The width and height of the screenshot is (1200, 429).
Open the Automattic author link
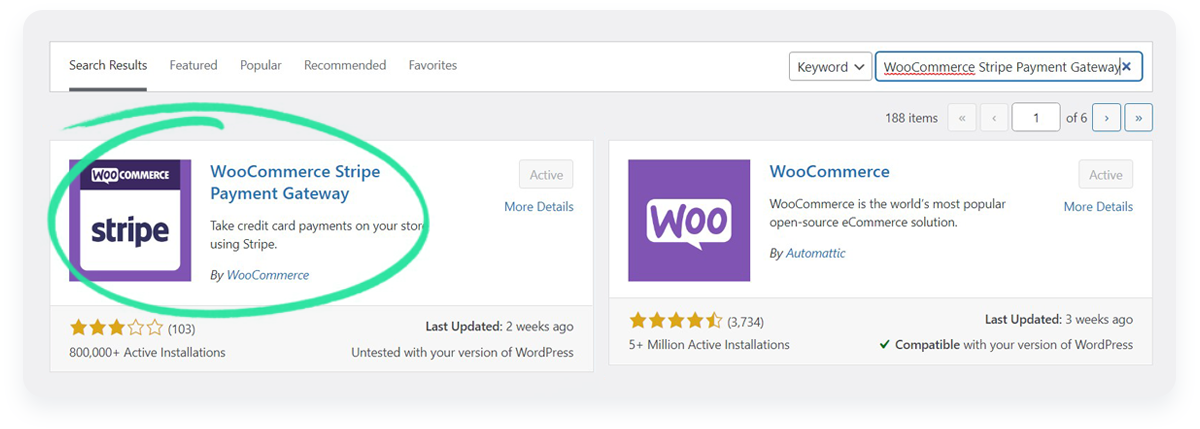pyautogui.click(x=816, y=254)
